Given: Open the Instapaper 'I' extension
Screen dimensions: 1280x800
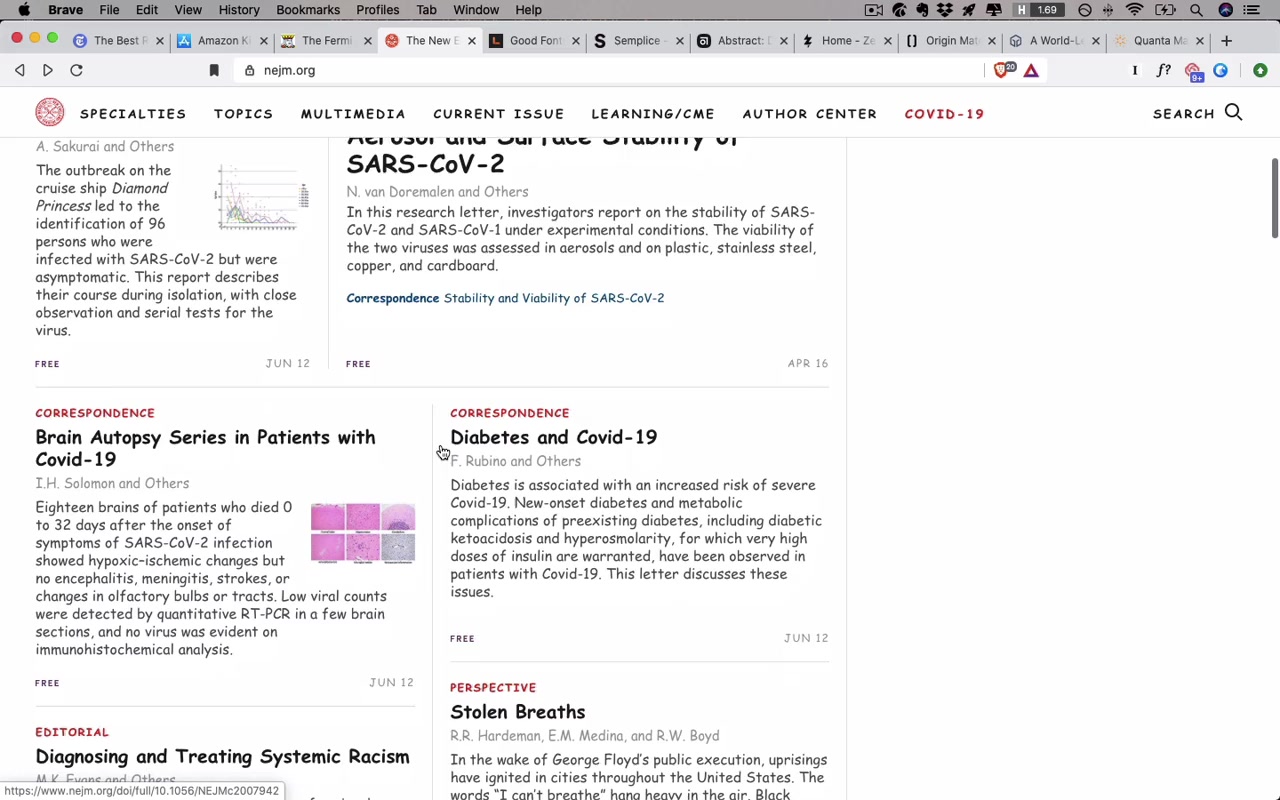Looking at the screenshot, I should (x=1135, y=70).
